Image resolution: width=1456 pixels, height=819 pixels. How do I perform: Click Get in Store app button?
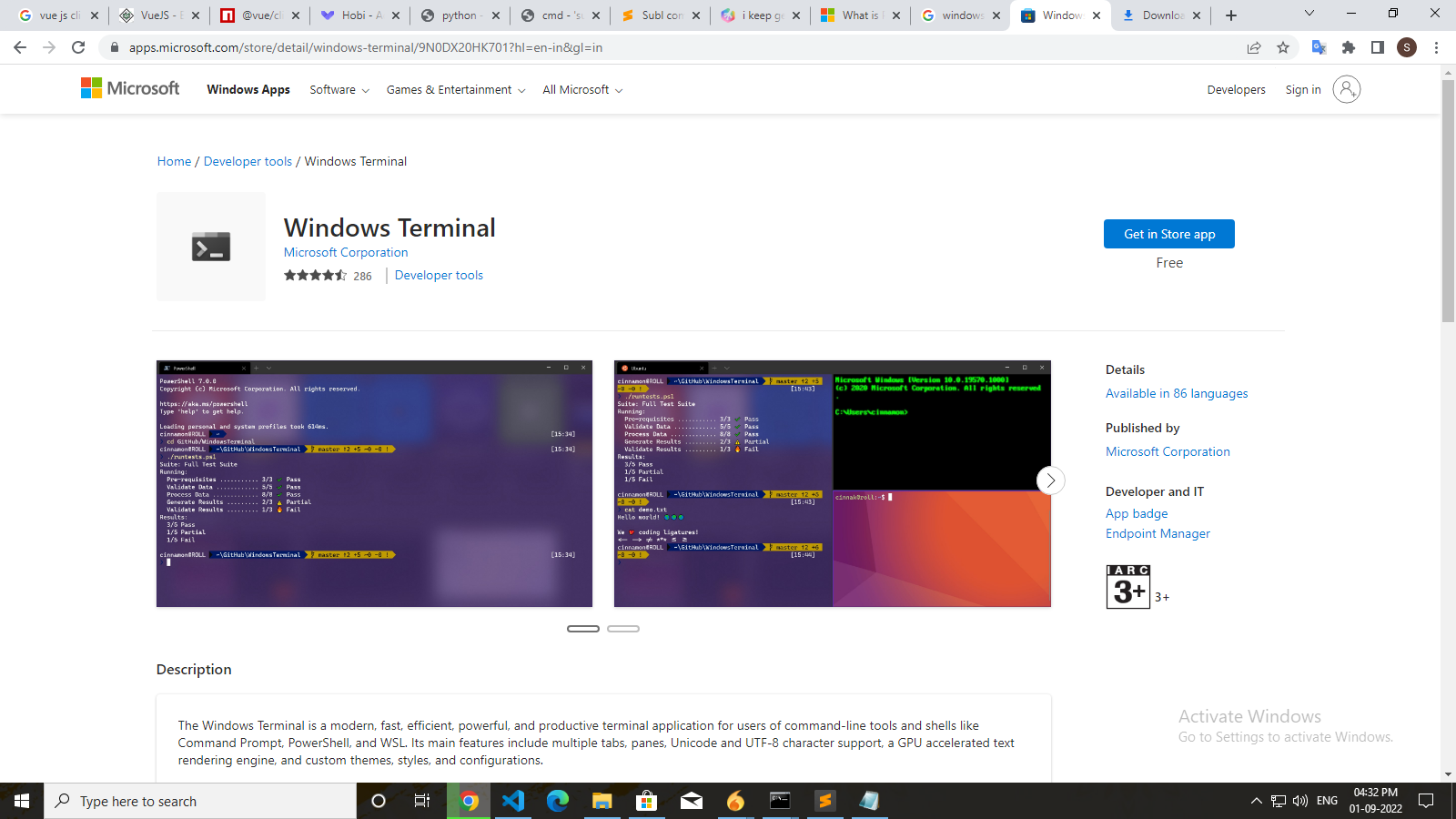[1169, 234]
